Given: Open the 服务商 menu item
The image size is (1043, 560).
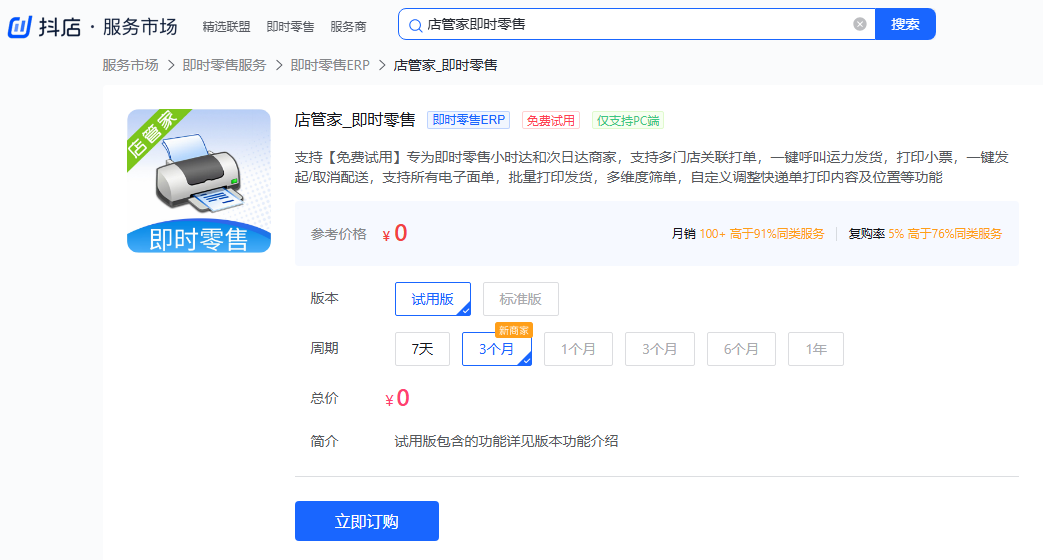Looking at the screenshot, I should [348, 26].
